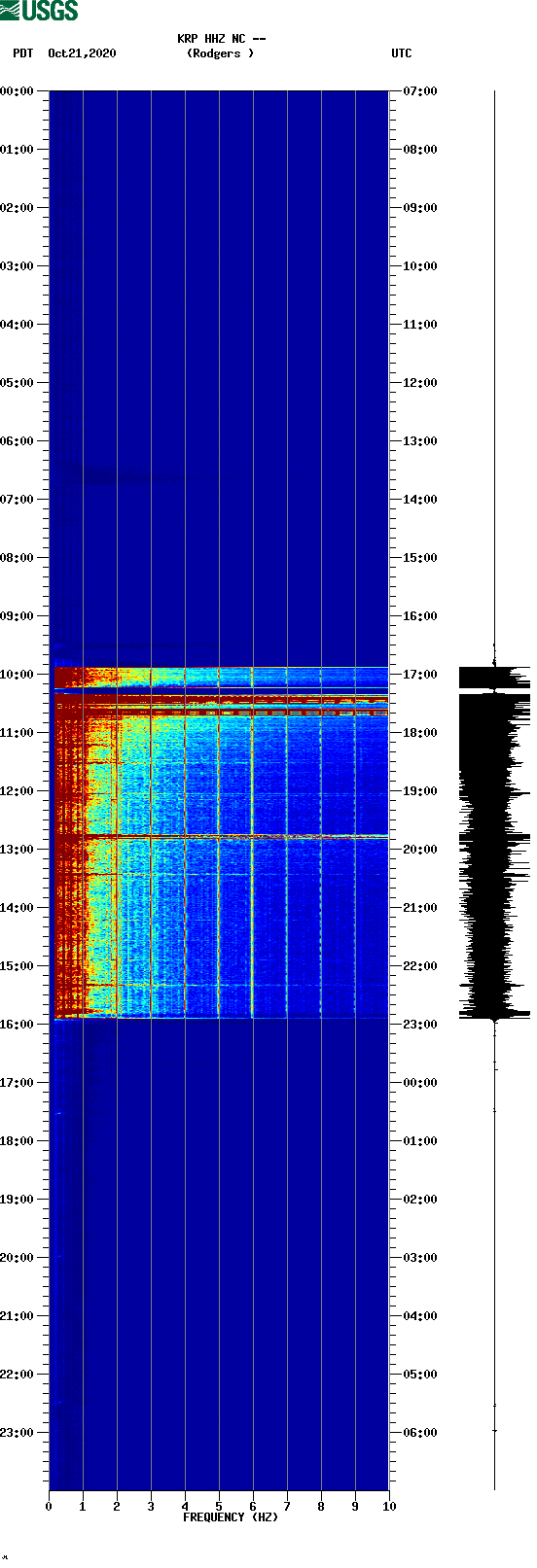Screen dimensions: 537x1568
Task: Click the USGS logo
Action: pos(39,11)
